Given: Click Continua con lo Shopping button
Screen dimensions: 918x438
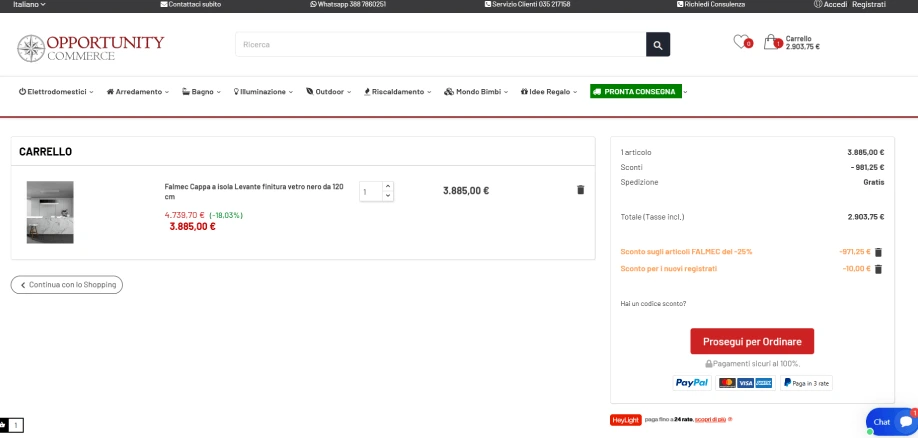Looking at the screenshot, I should (x=67, y=285).
